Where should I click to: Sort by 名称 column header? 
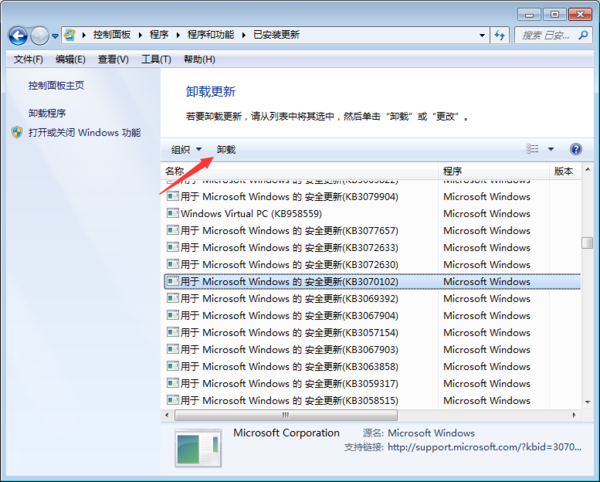[299, 171]
